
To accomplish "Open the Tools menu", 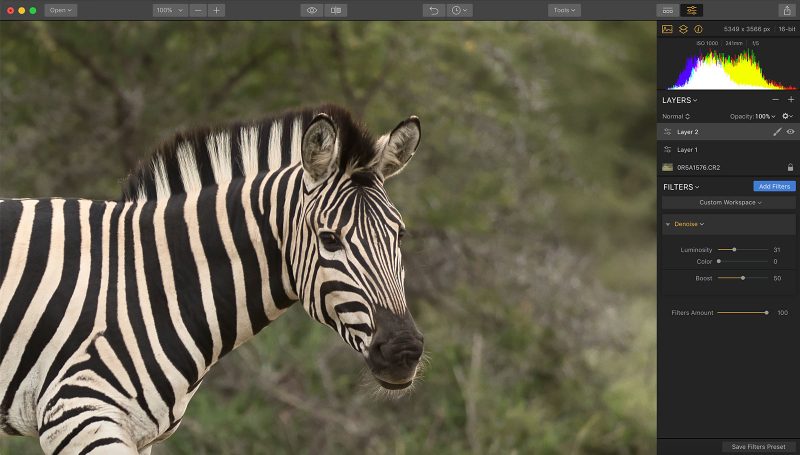I will (564, 10).
